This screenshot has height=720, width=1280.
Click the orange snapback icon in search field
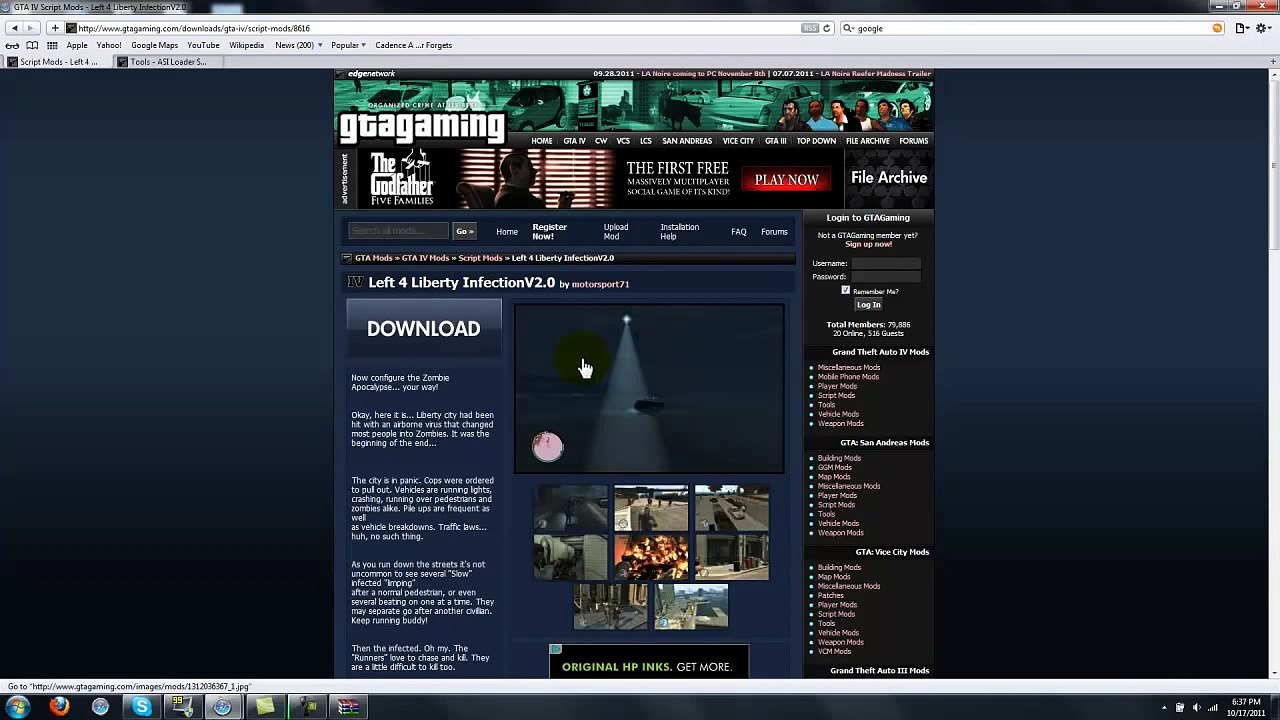point(1217,28)
